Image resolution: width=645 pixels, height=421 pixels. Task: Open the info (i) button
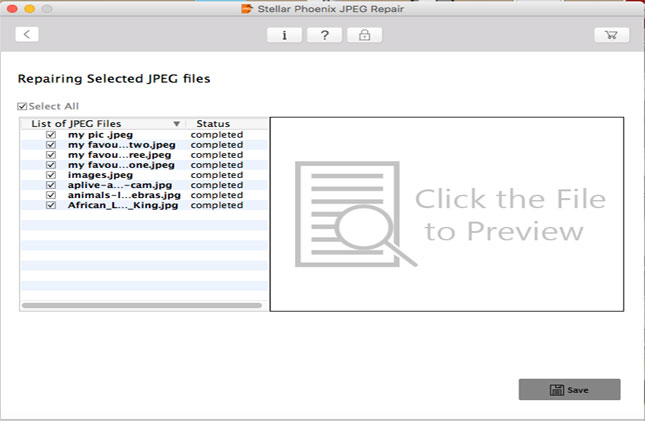[284, 35]
